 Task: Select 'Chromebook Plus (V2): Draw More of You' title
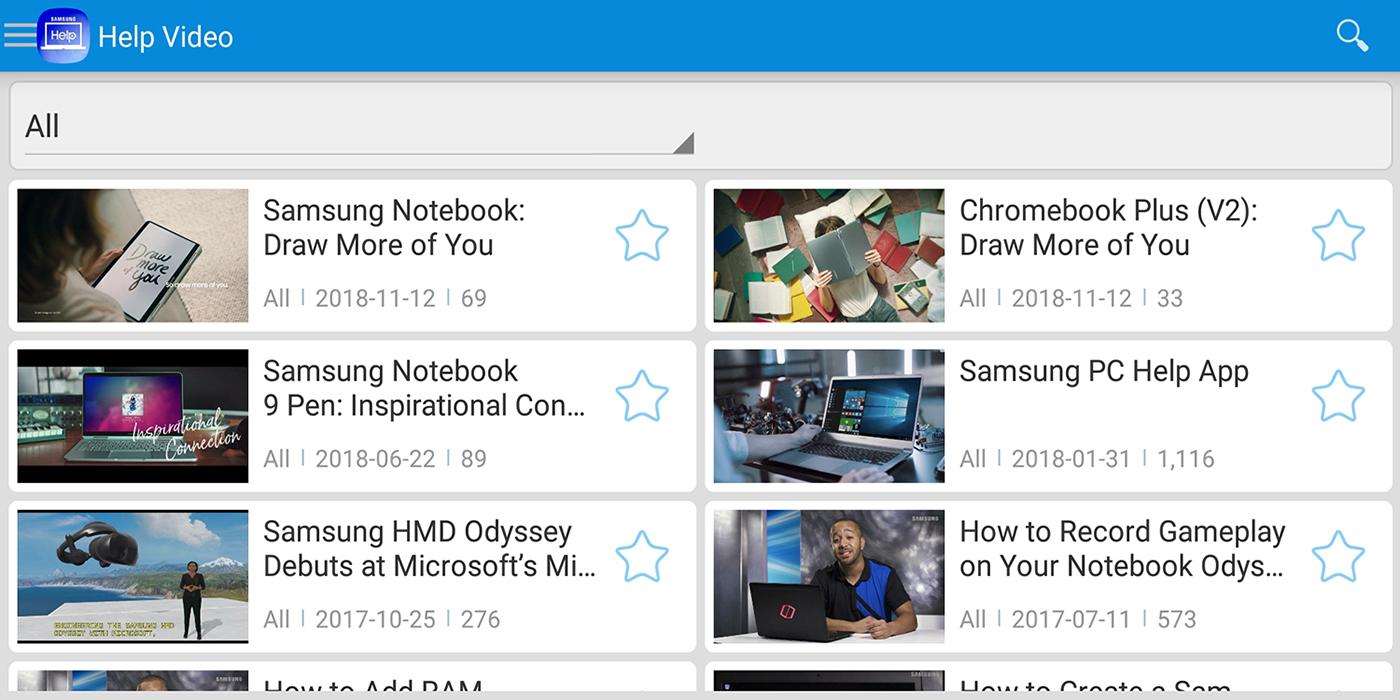point(1108,228)
